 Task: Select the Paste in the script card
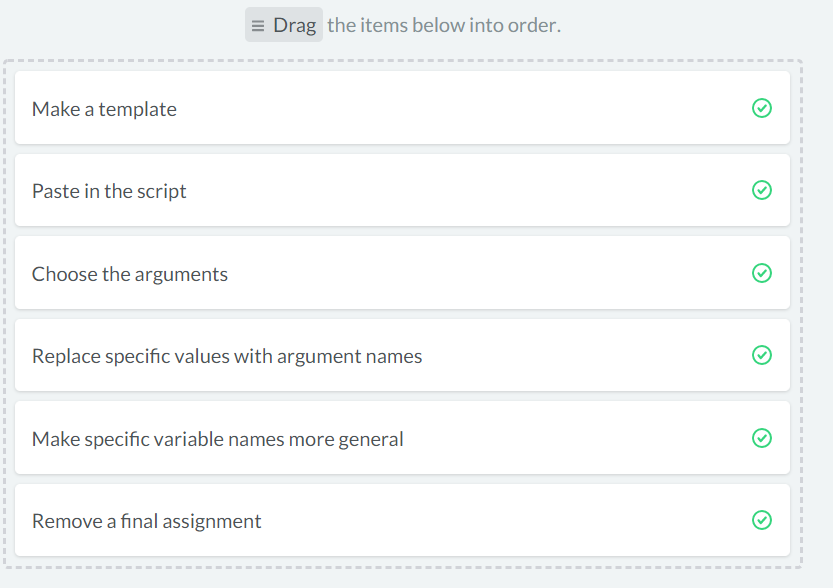pyautogui.click(x=402, y=190)
